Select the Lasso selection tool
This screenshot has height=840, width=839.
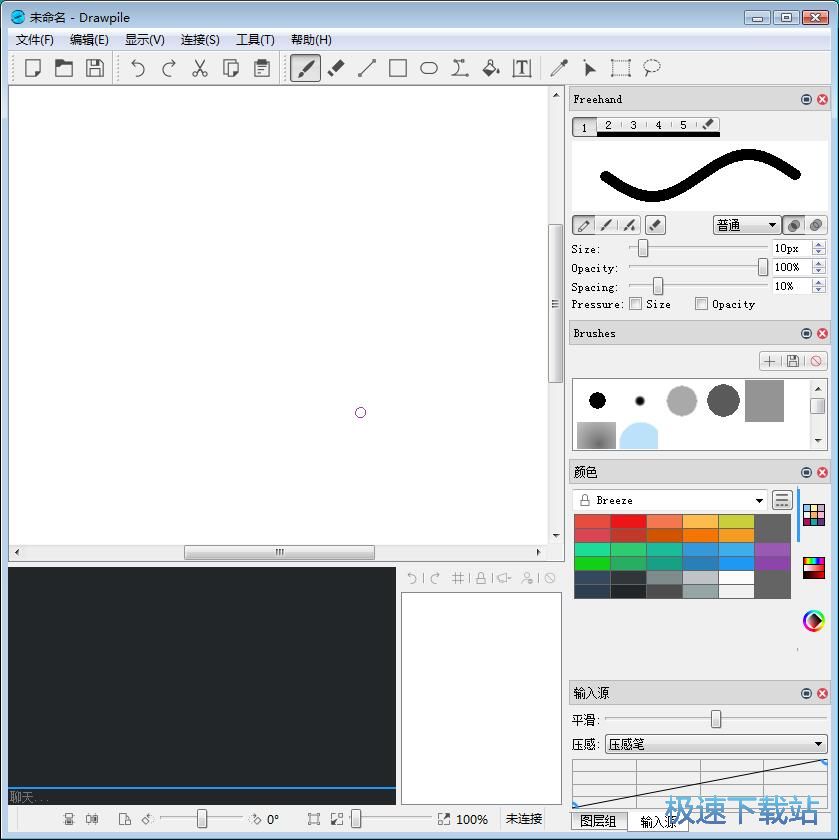point(650,68)
